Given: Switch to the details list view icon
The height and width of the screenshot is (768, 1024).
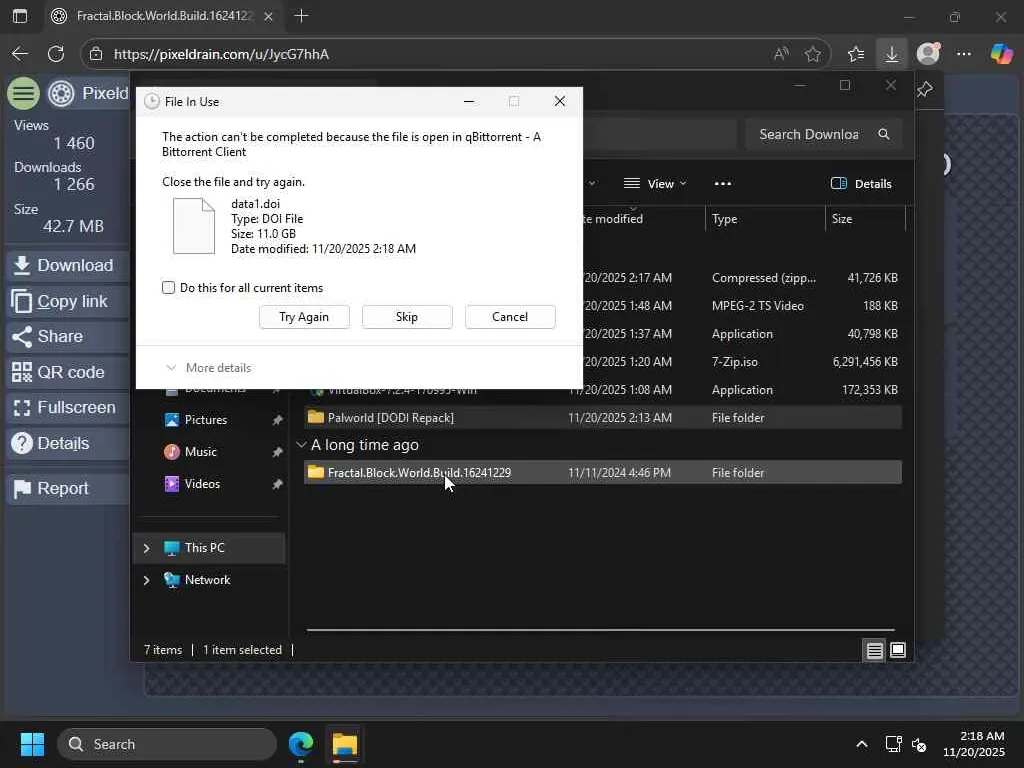Looking at the screenshot, I should (x=874, y=650).
